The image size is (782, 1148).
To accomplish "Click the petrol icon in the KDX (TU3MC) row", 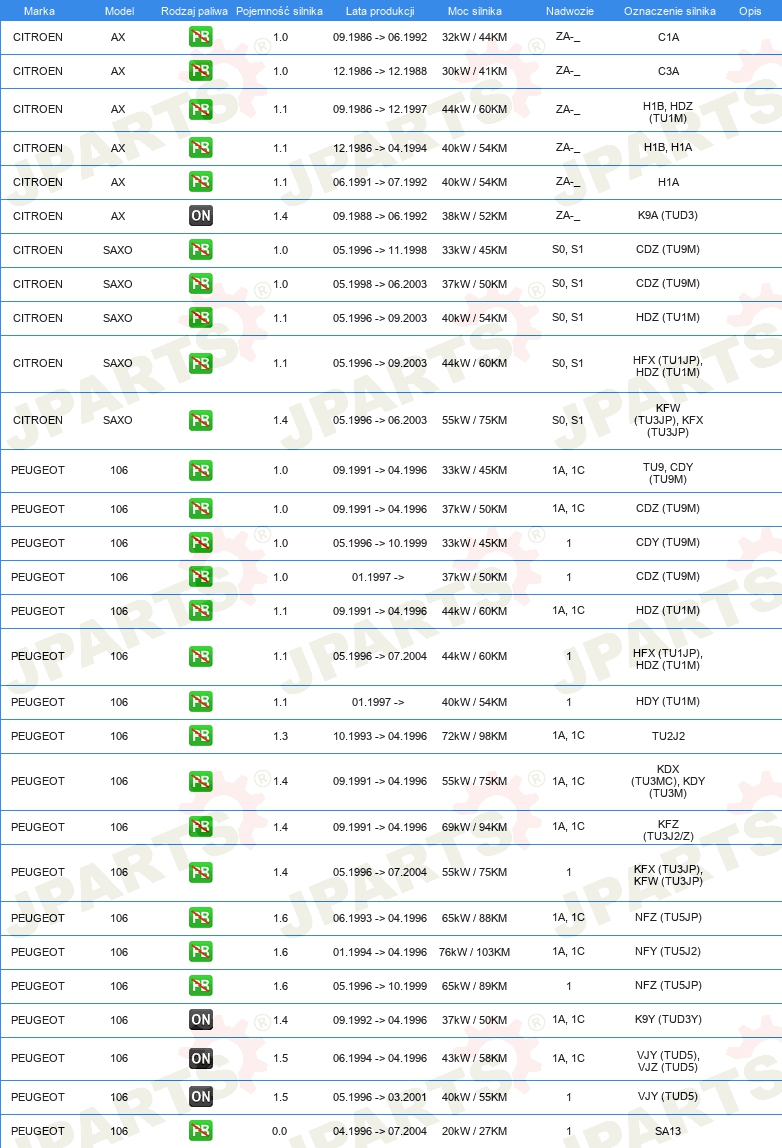I will [x=201, y=781].
